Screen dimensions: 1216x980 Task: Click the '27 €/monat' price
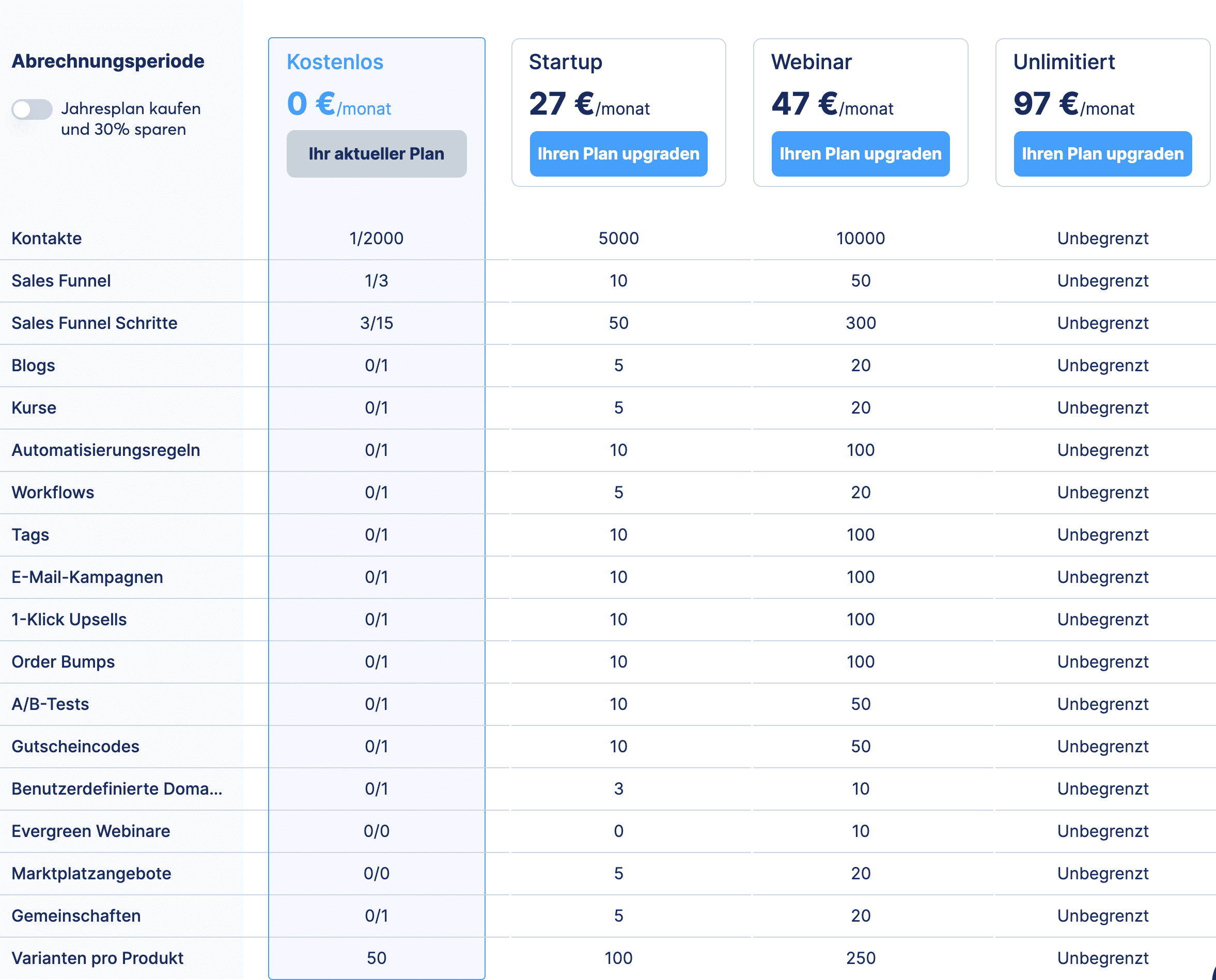(589, 104)
